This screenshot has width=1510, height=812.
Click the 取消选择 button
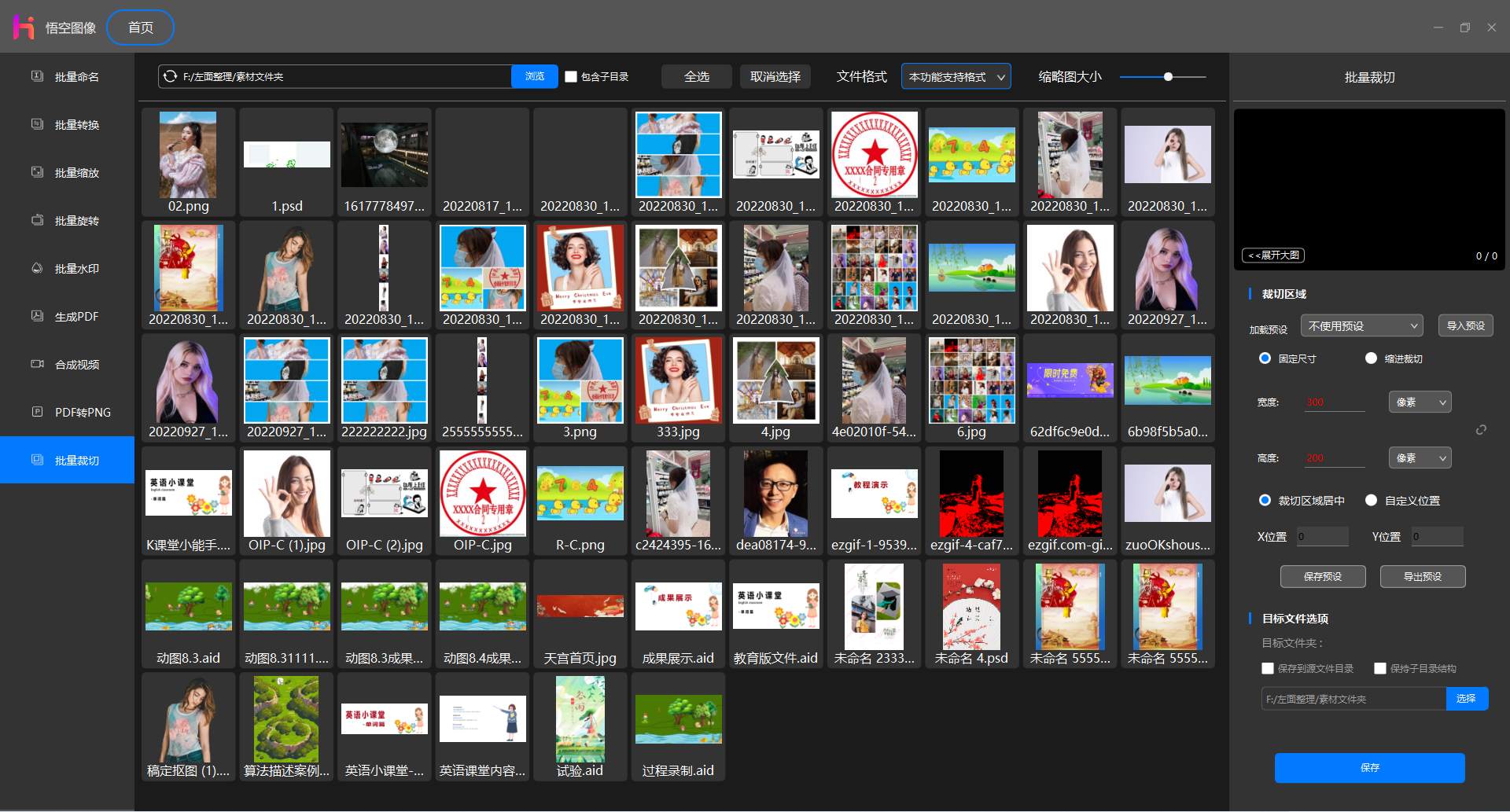point(775,76)
